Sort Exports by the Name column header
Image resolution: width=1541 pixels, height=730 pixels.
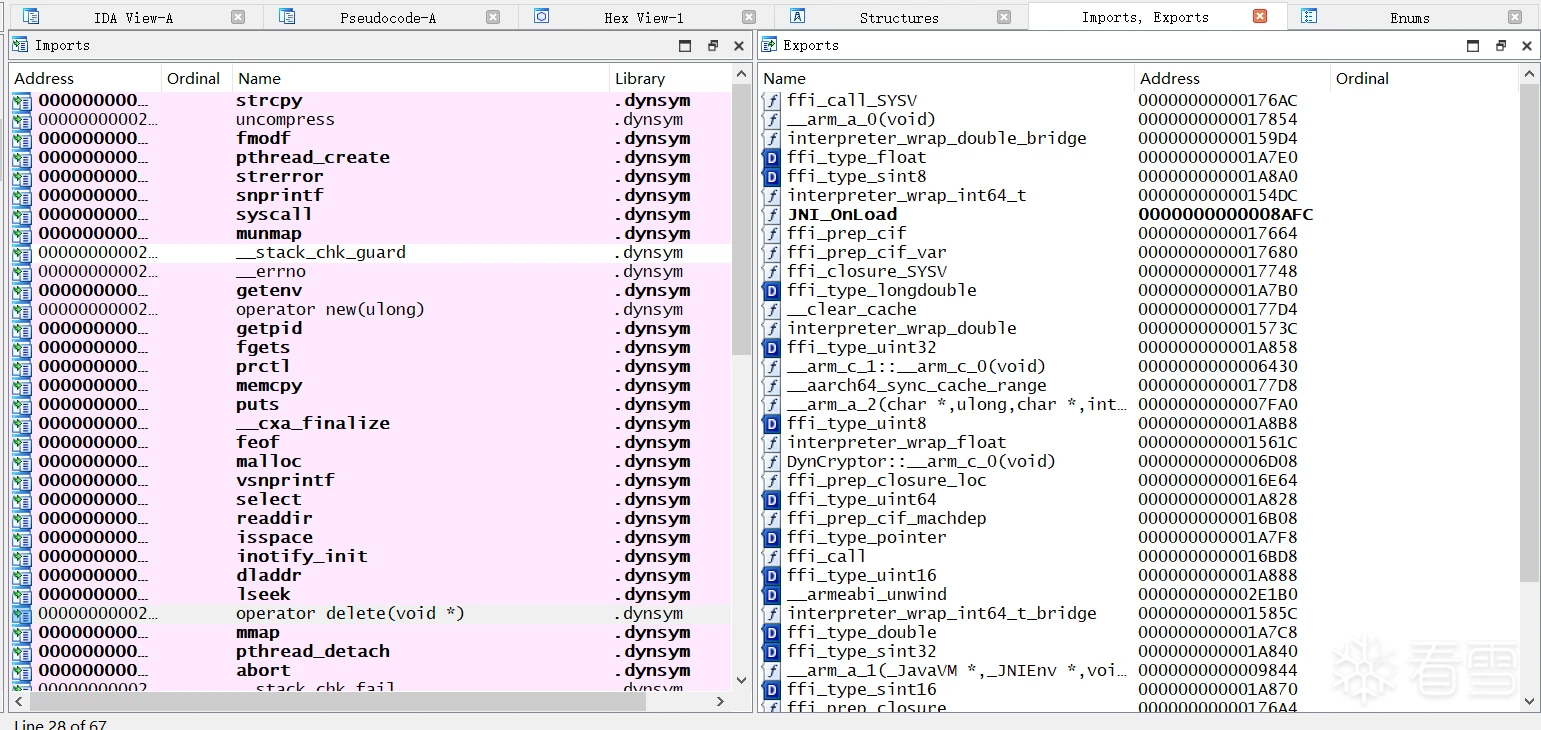click(x=946, y=78)
